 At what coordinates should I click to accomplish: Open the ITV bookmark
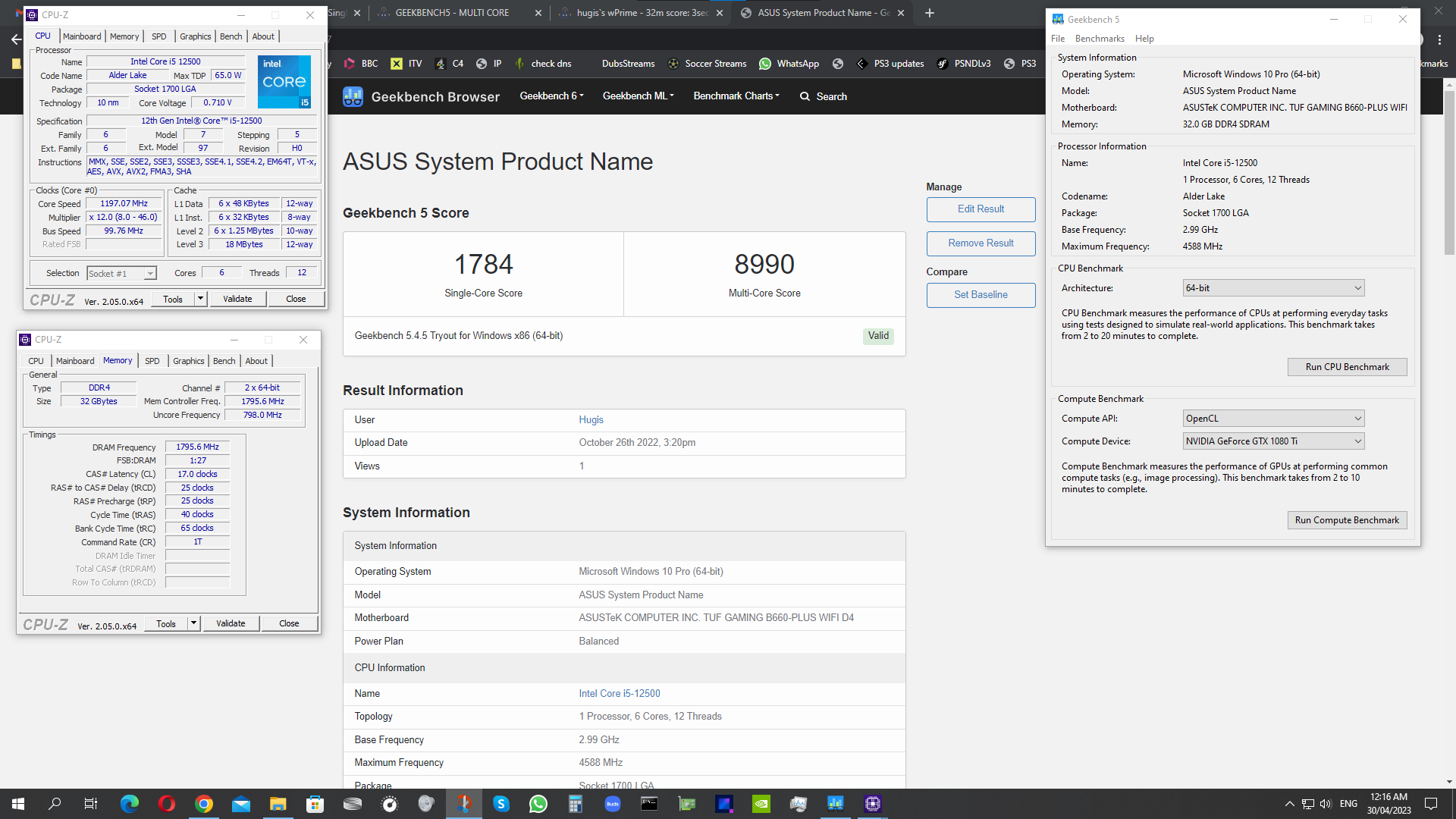pyautogui.click(x=406, y=64)
